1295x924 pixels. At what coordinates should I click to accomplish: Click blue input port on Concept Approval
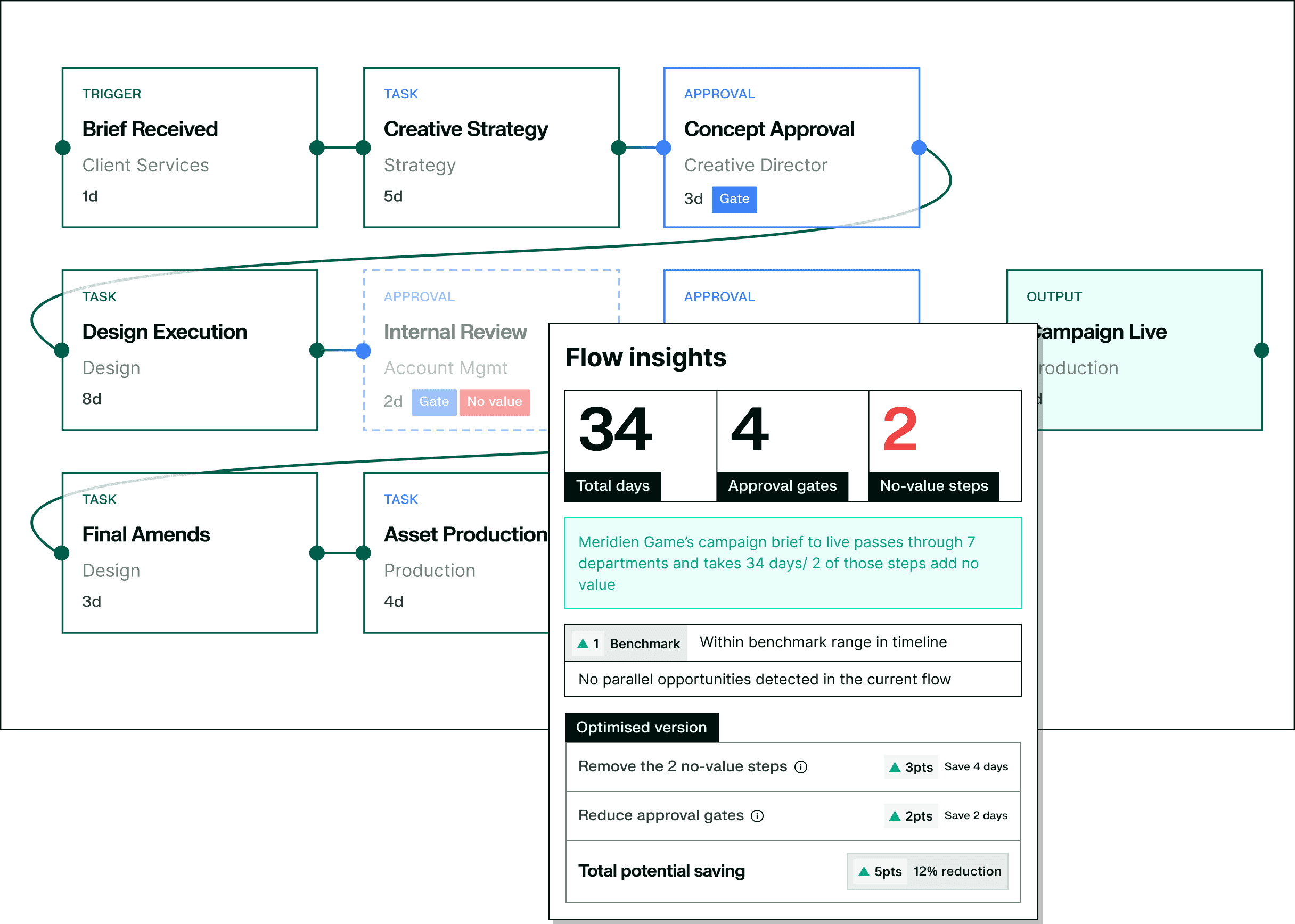[x=663, y=148]
